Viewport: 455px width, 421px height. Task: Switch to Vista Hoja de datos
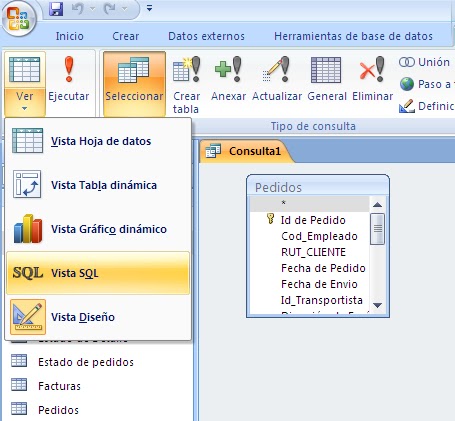point(98,141)
